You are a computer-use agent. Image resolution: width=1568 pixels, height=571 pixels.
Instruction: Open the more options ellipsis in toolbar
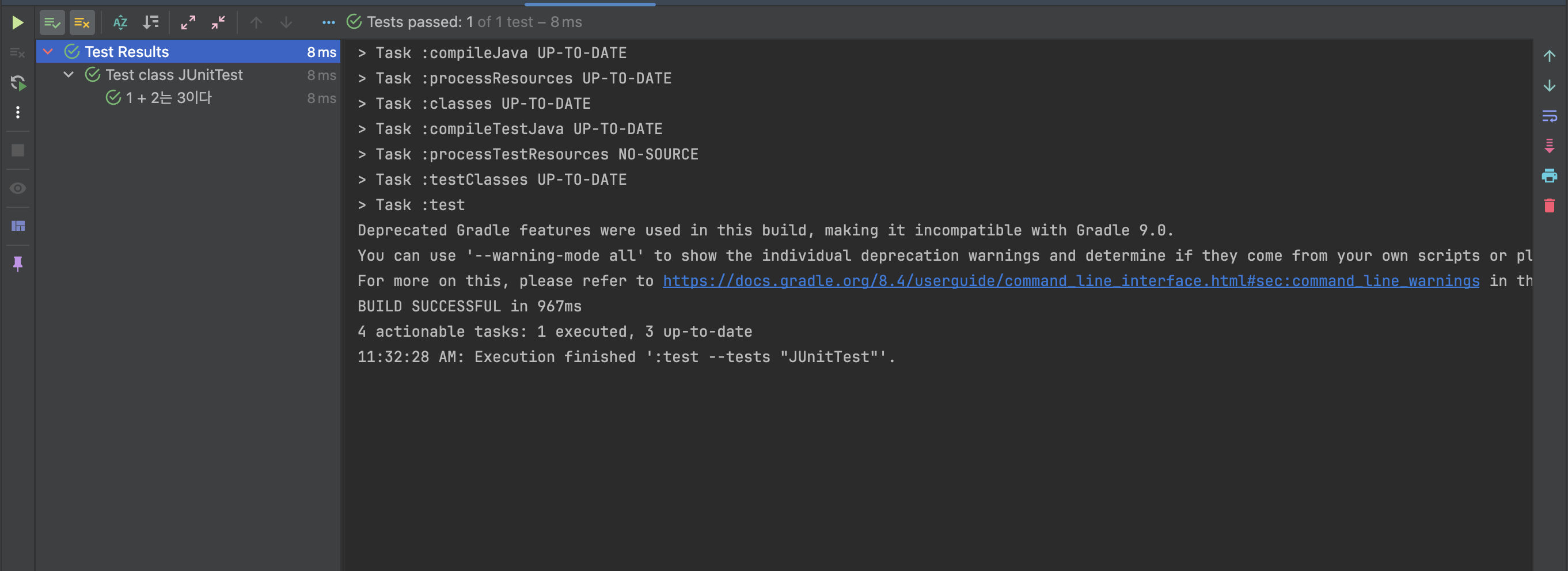tap(328, 22)
